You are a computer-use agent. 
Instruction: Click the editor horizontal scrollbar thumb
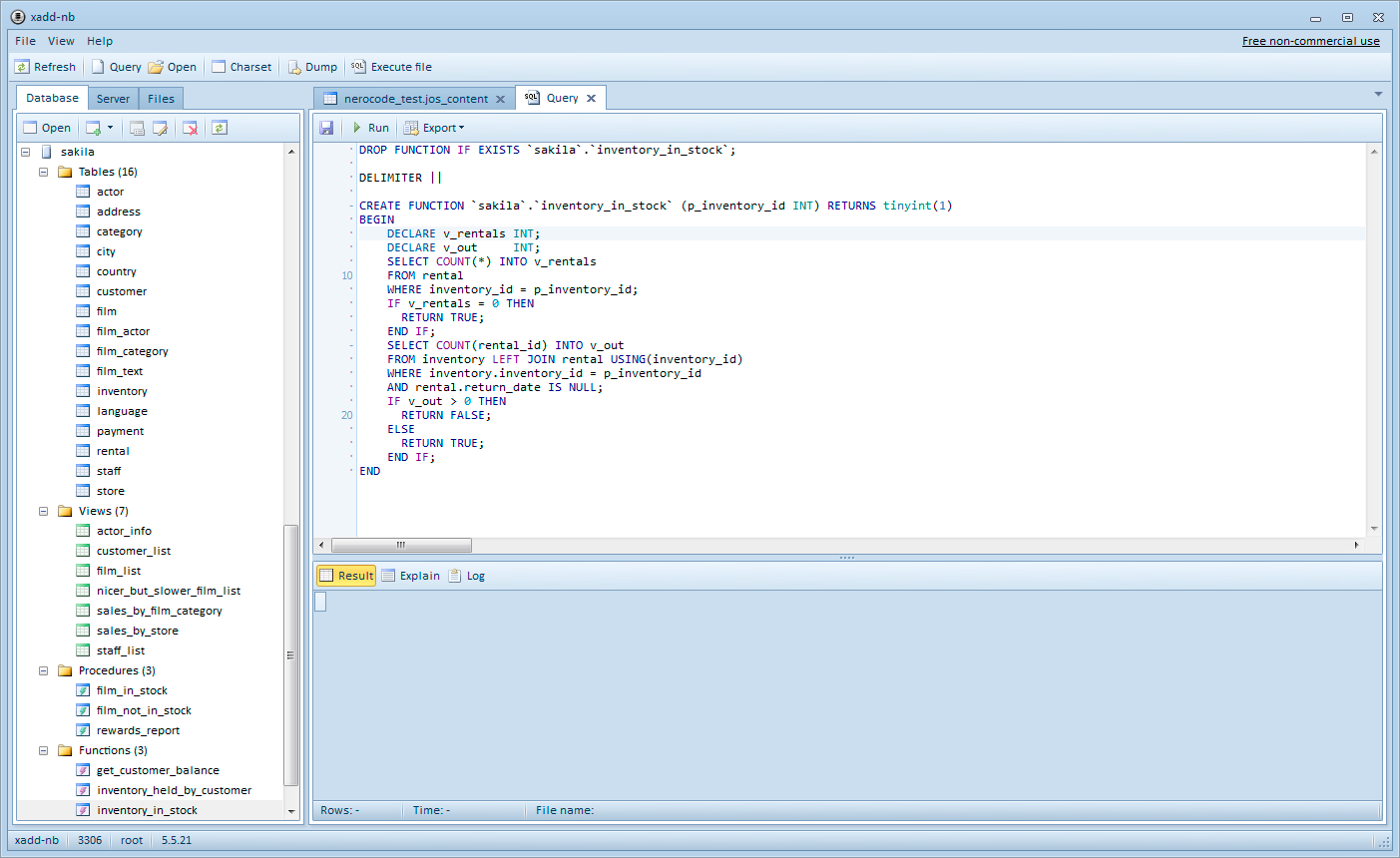tap(401, 545)
